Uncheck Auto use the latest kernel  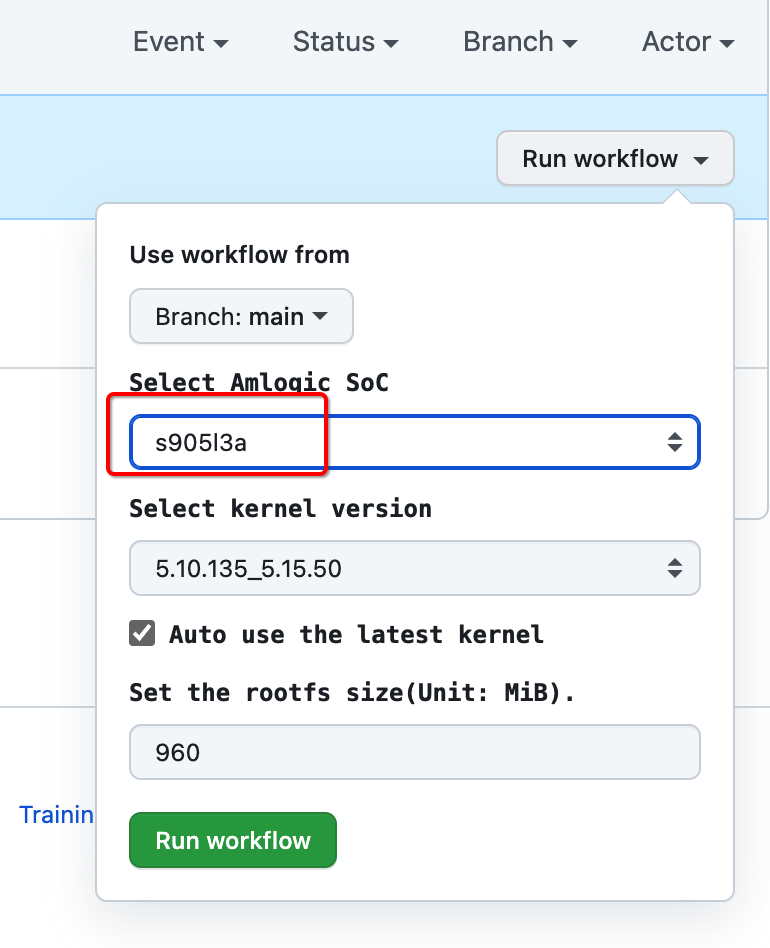(x=142, y=632)
